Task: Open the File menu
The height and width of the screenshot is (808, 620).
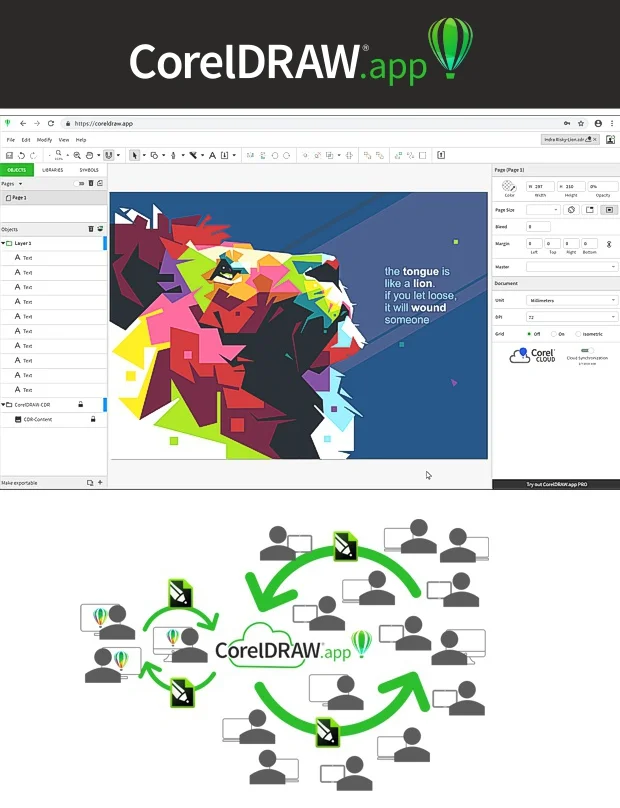Action: pos(10,140)
